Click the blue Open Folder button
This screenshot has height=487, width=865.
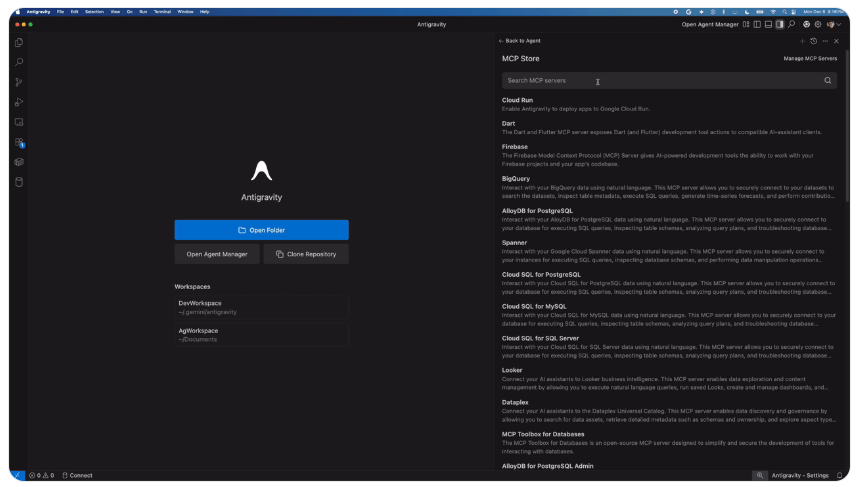point(261,230)
